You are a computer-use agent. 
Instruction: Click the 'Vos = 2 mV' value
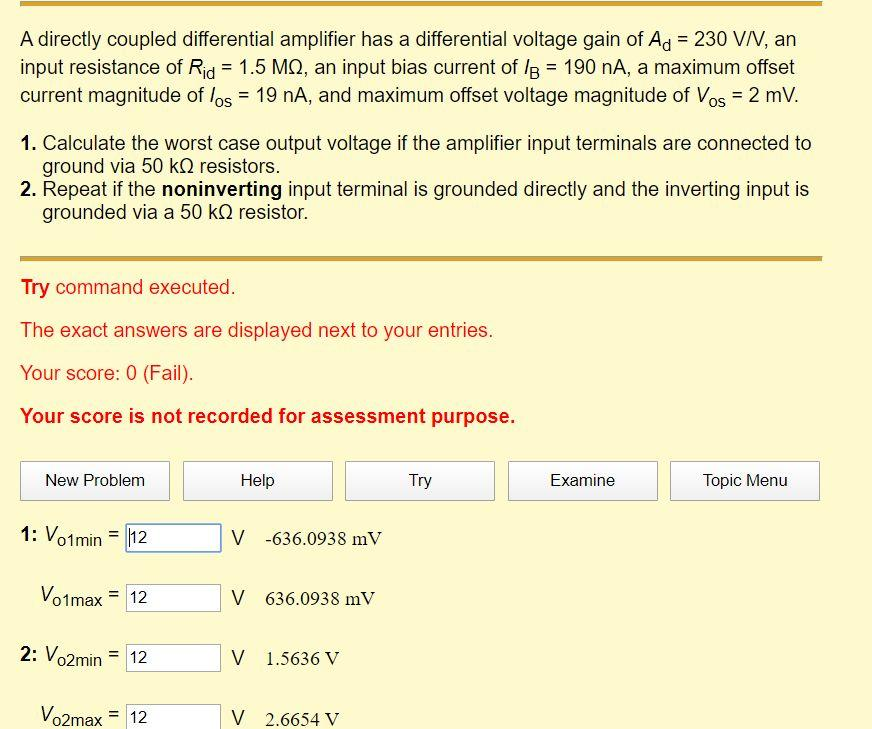[x=745, y=96]
